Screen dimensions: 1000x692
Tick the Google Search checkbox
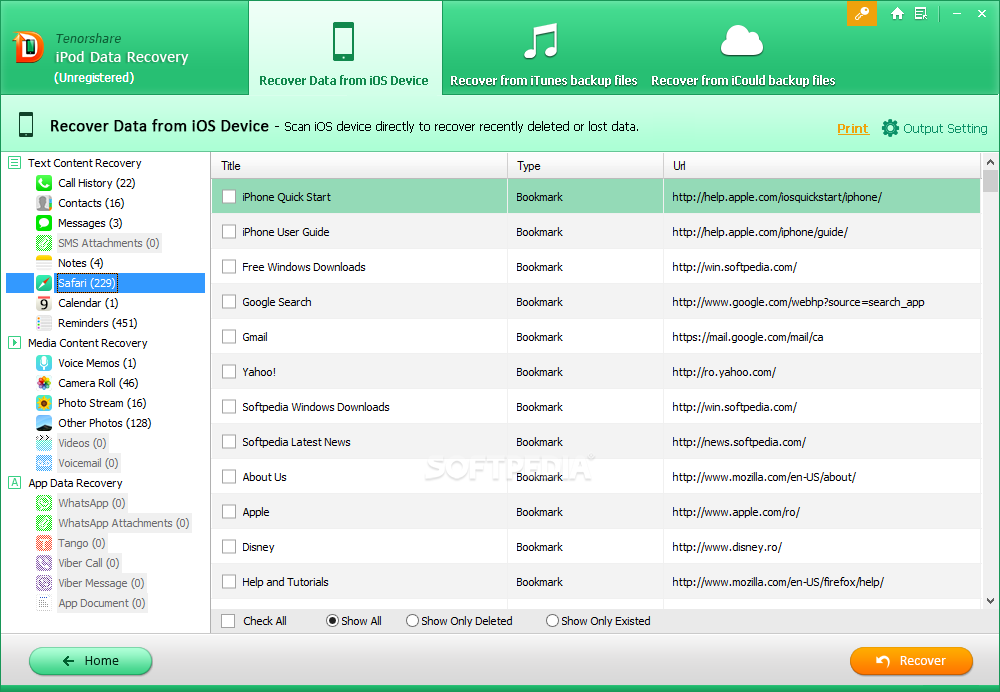click(x=229, y=302)
